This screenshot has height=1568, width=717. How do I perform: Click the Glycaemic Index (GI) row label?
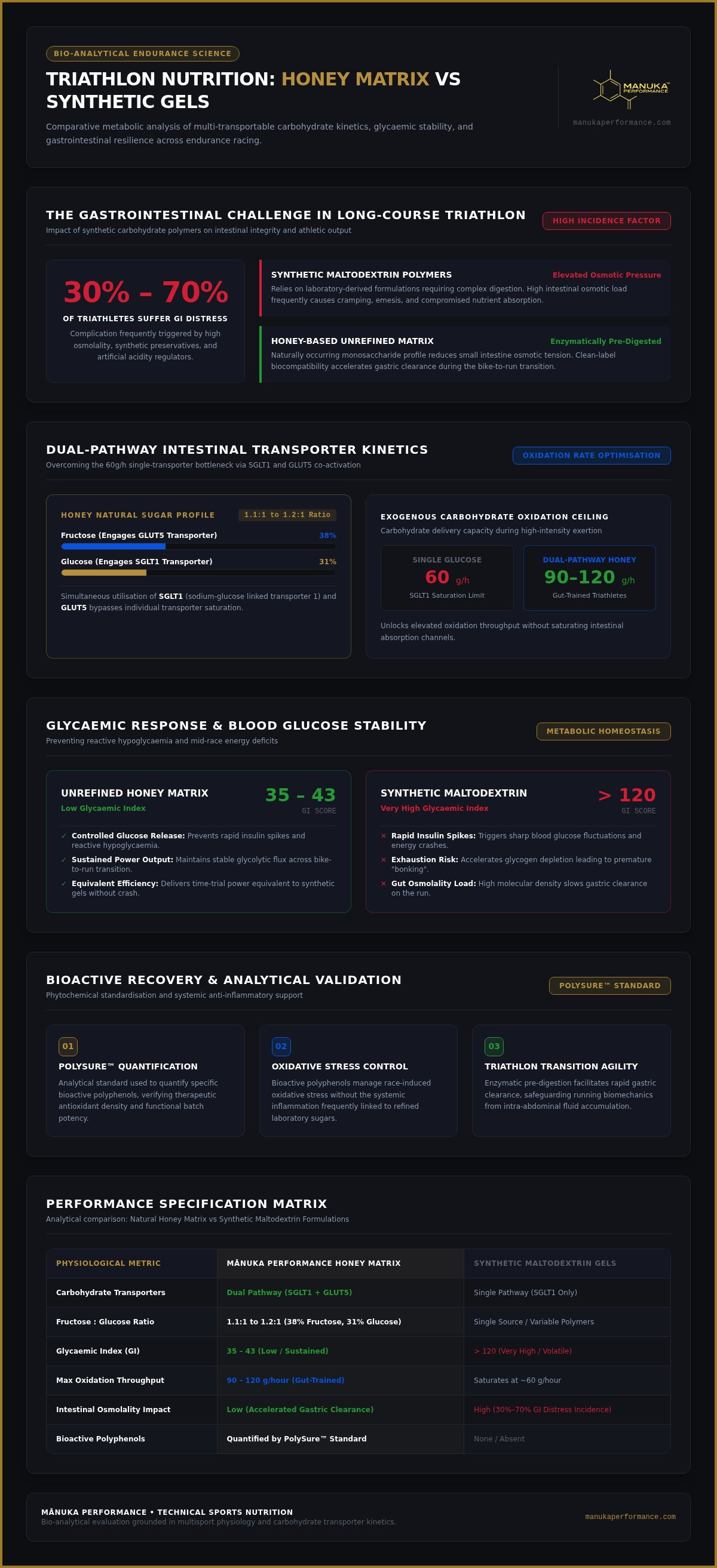pyautogui.click(x=97, y=1351)
